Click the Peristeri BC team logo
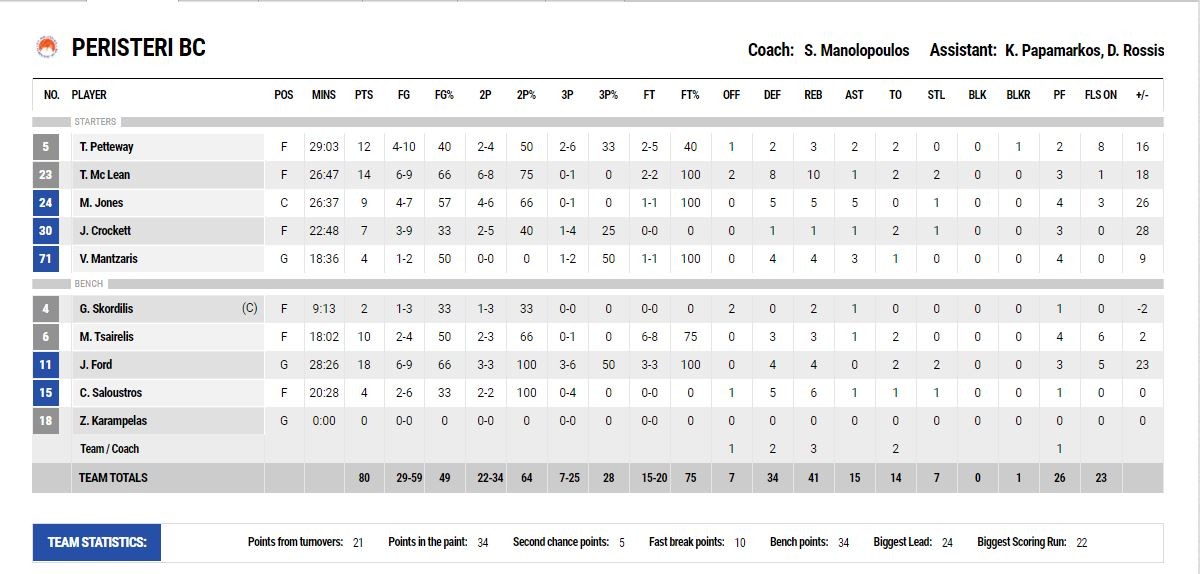 pos(46,48)
